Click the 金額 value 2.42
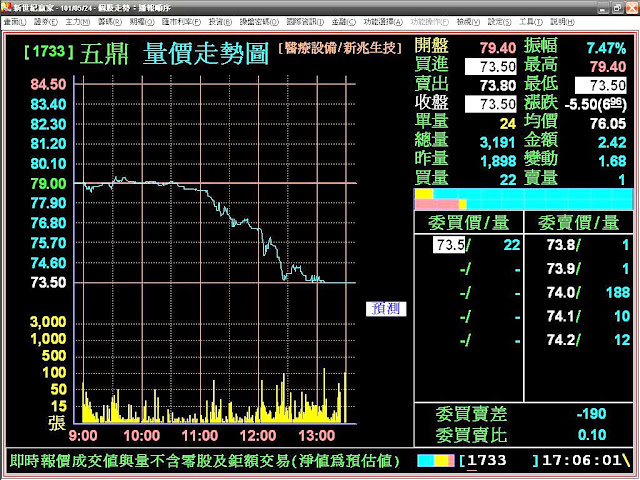Screen dimensions: 640x480 (x=612, y=142)
